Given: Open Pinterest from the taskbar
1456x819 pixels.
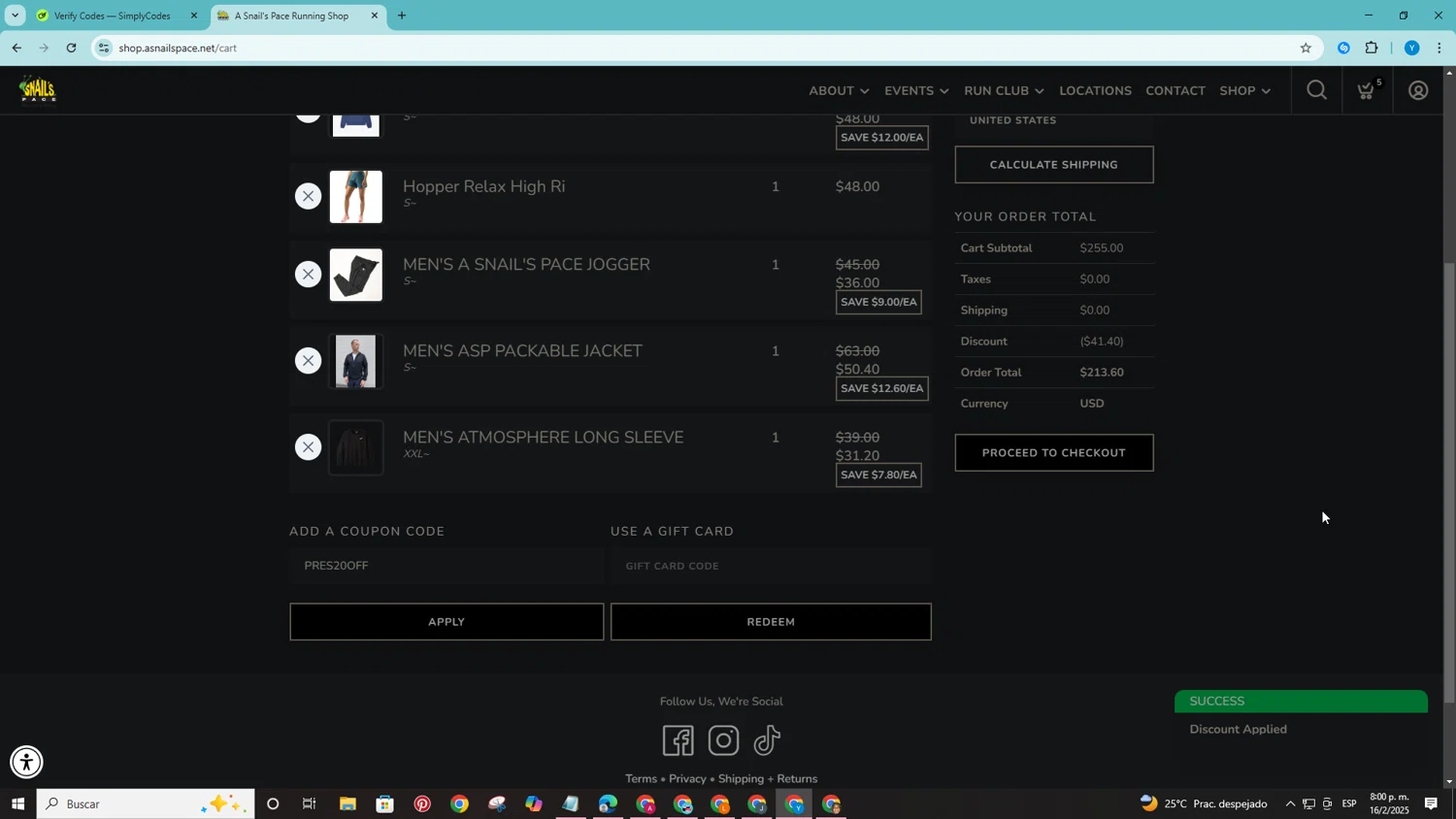Looking at the screenshot, I should pyautogui.click(x=422, y=804).
